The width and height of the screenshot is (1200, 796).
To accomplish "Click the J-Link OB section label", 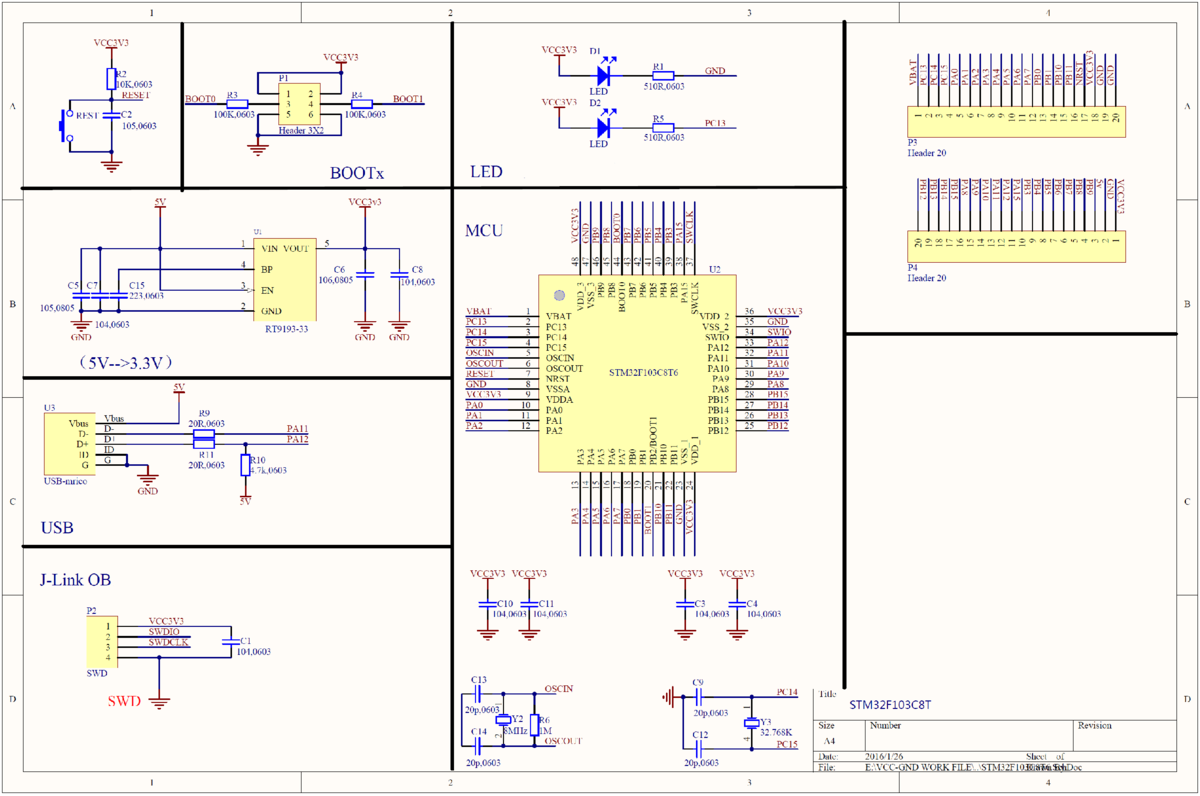I will pyautogui.click(x=75, y=578).
